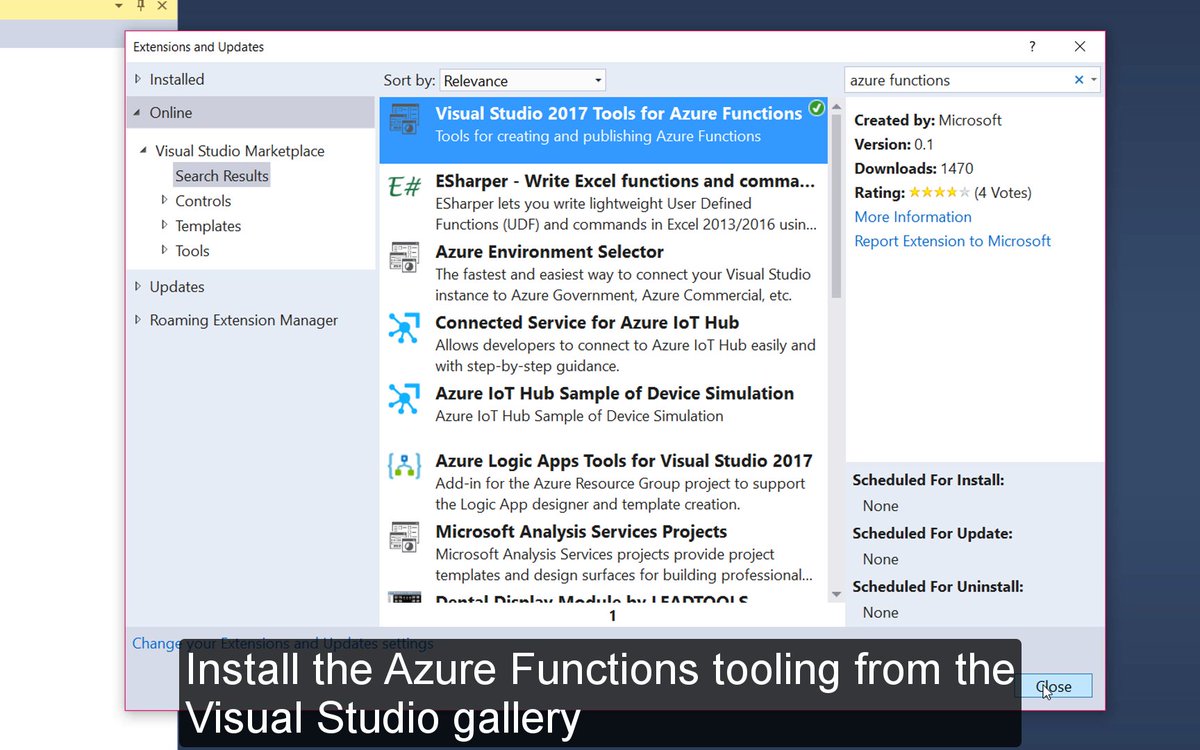Click the Scheduled For Uninstall label
1200x750 pixels.
pyautogui.click(x=937, y=586)
